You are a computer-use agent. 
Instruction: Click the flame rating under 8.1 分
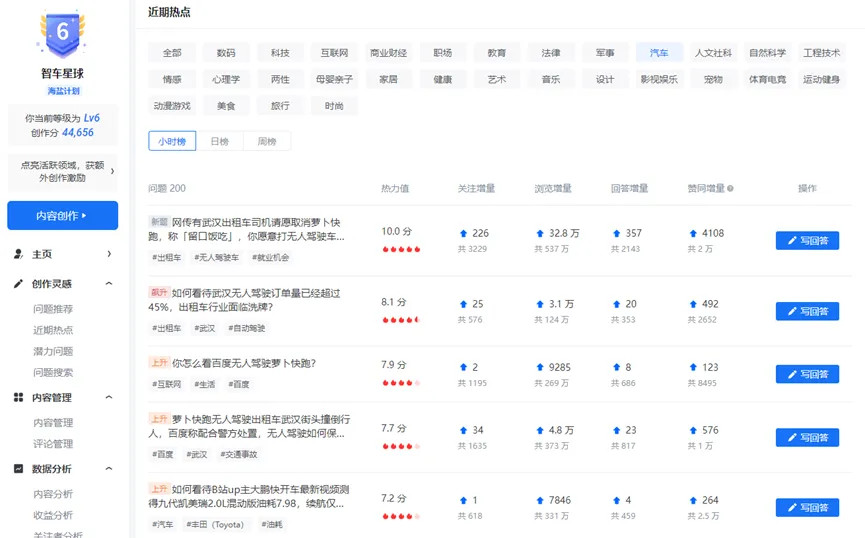(401, 320)
